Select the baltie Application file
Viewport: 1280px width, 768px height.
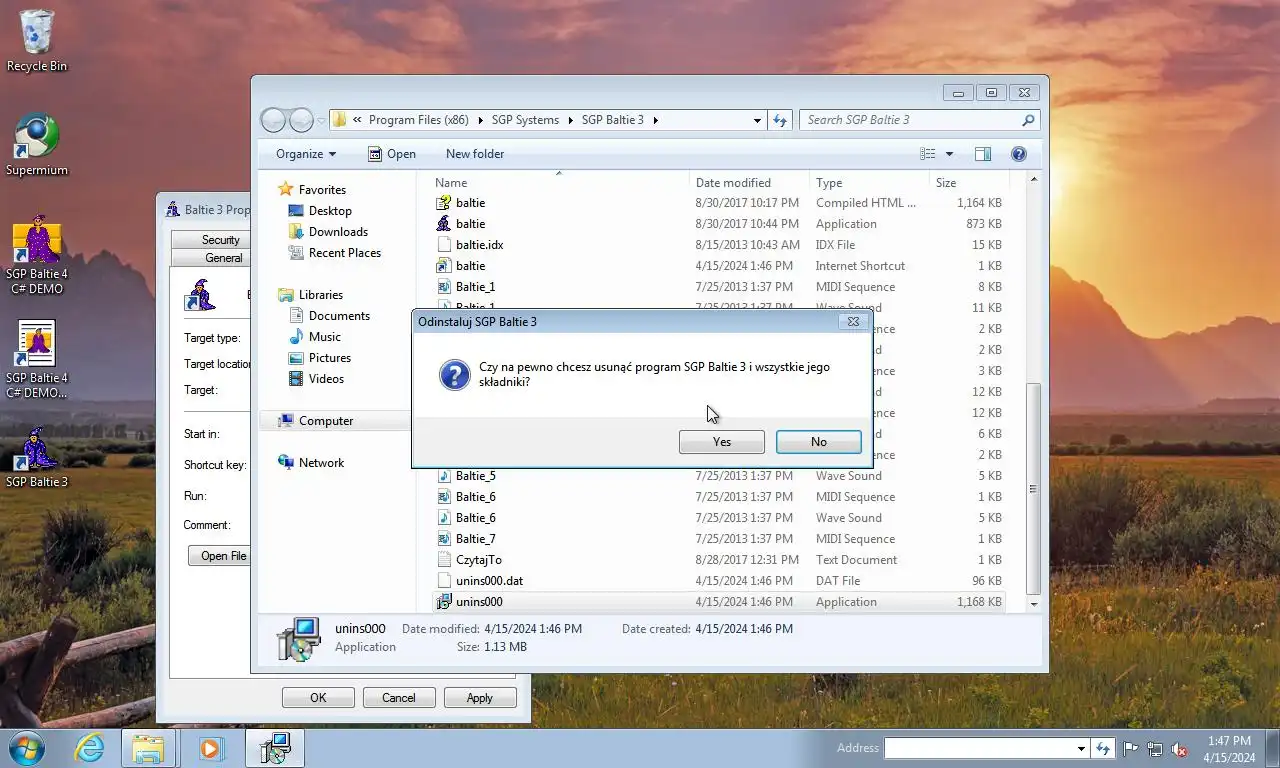click(718, 224)
